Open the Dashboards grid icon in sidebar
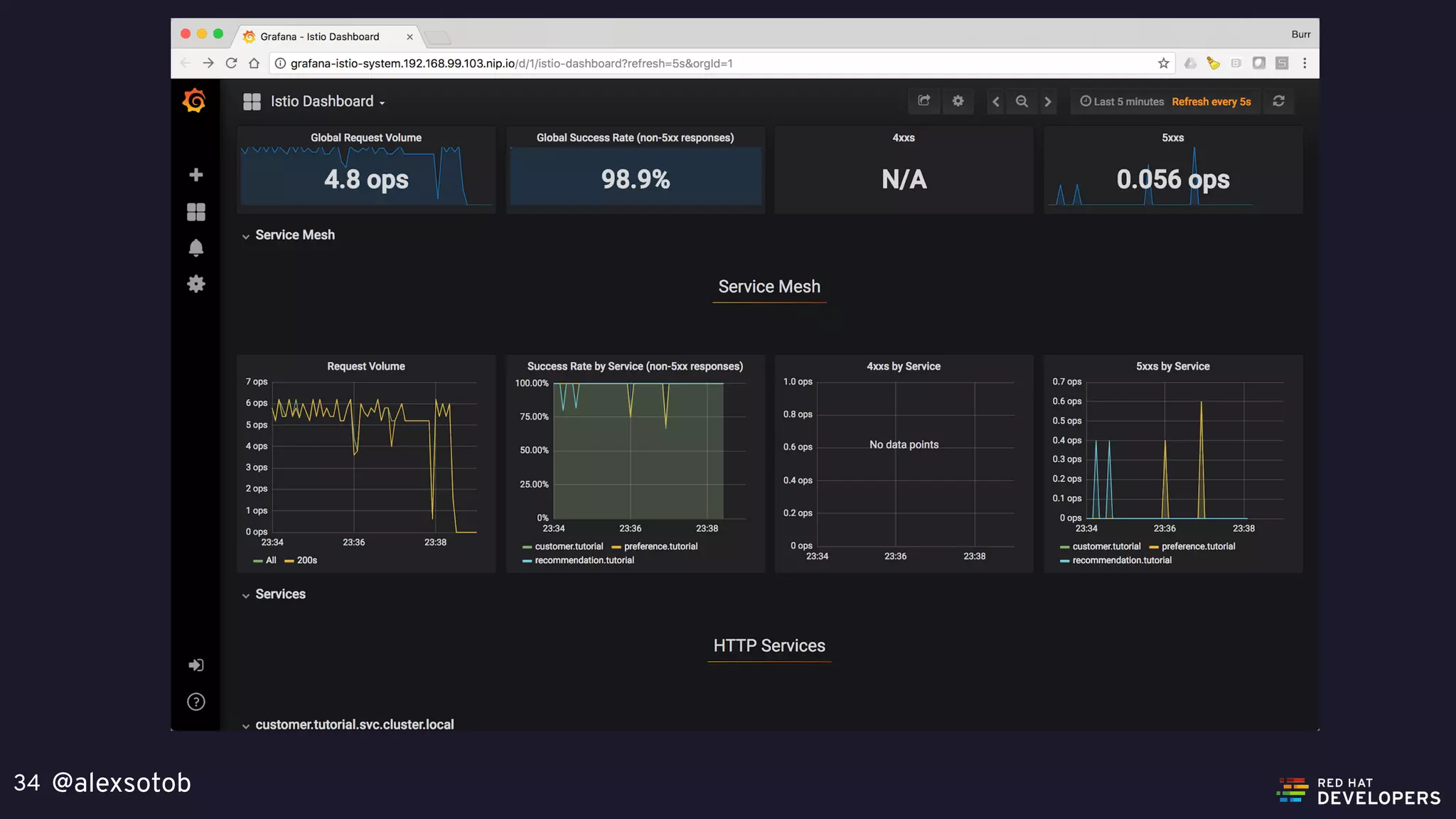 (x=196, y=212)
